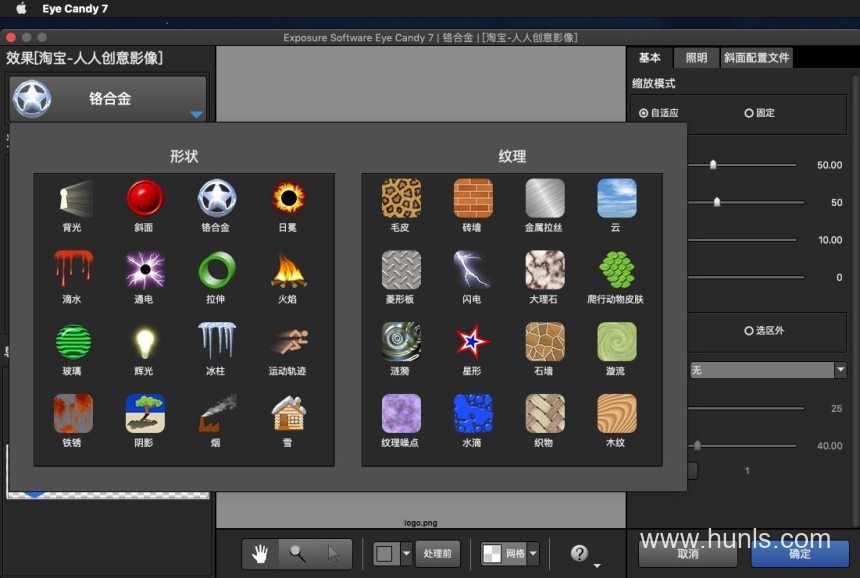Viewport: 860px width, 578px height.
Task: Choose the 星形 star texture icon
Action: tap(473, 342)
